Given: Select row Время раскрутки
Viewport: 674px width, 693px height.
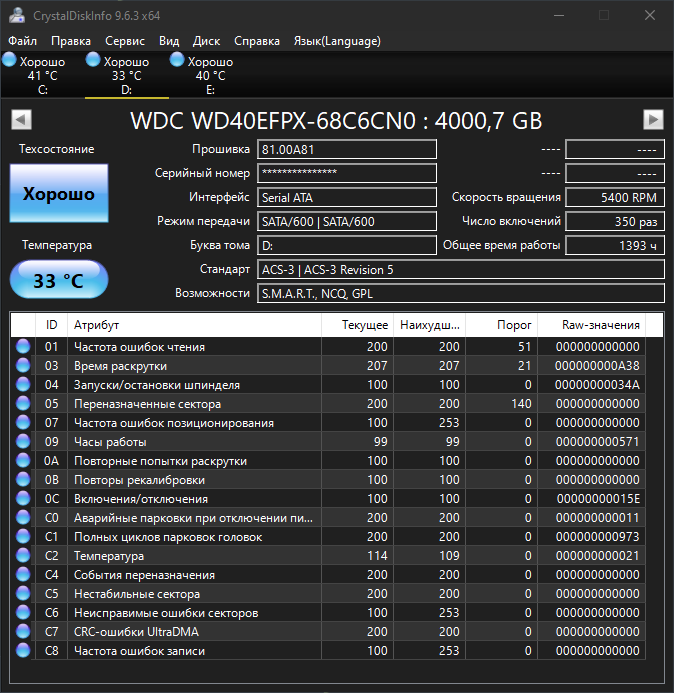Looking at the screenshot, I should point(328,366).
